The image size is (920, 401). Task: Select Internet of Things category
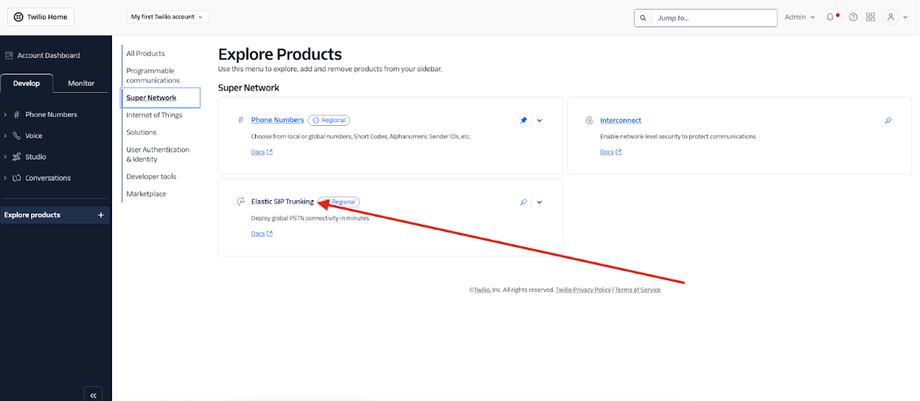[155, 115]
